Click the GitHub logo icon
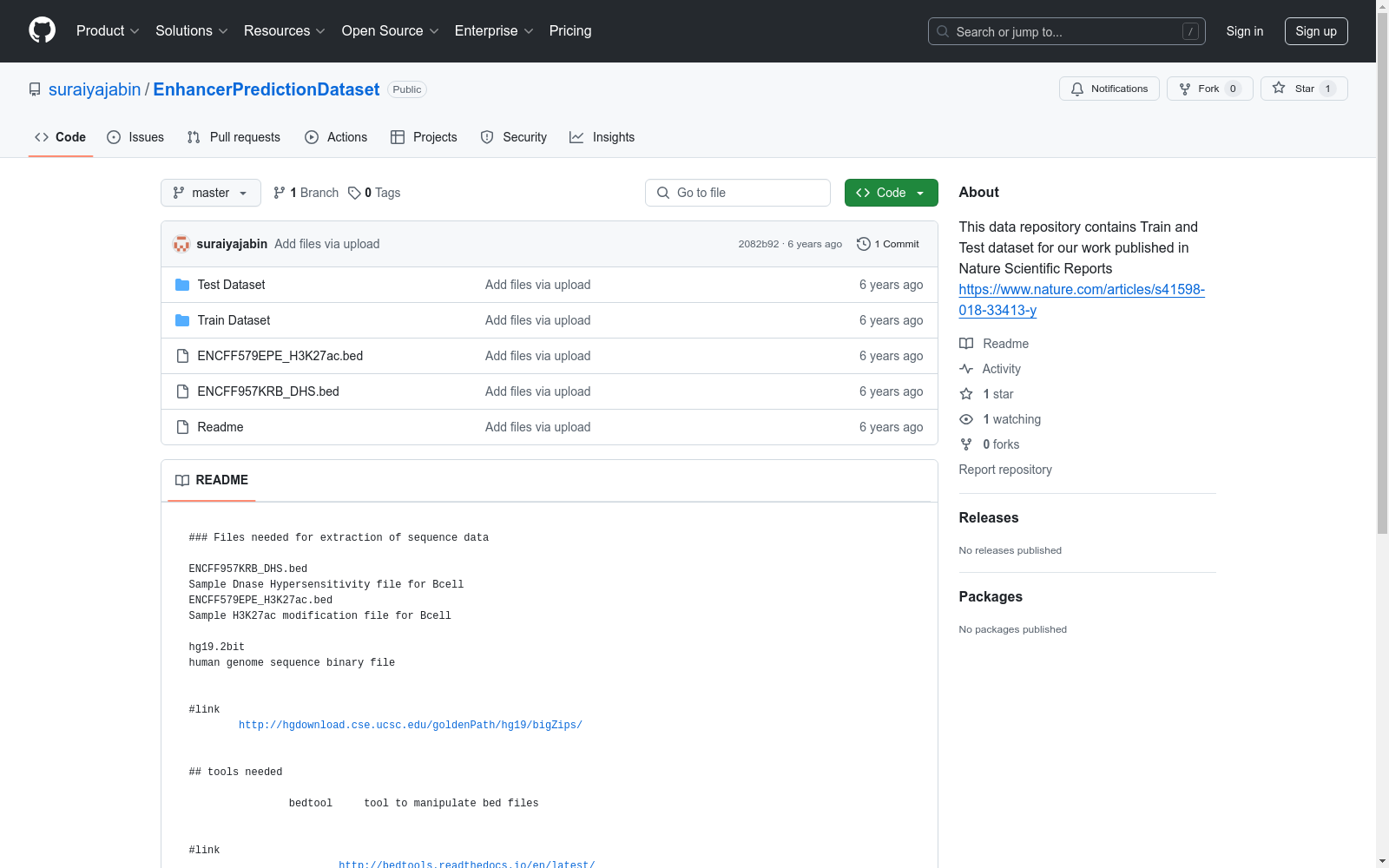Image resolution: width=1389 pixels, height=868 pixels. [42, 30]
